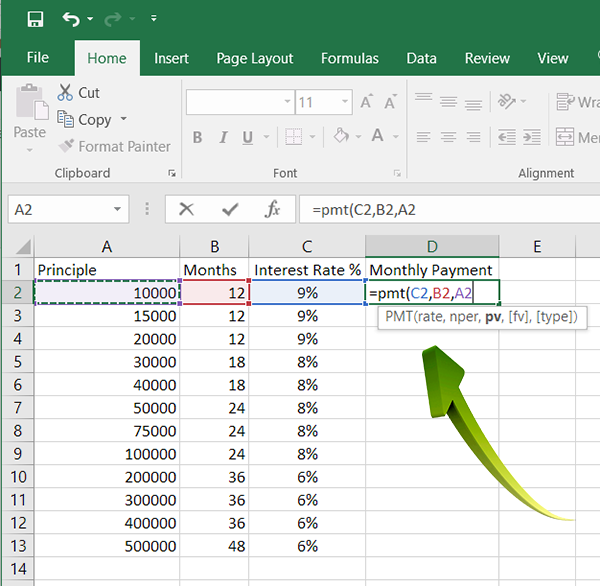Switch to the Data tab
This screenshot has height=586, width=600.
click(x=421, y=58)
